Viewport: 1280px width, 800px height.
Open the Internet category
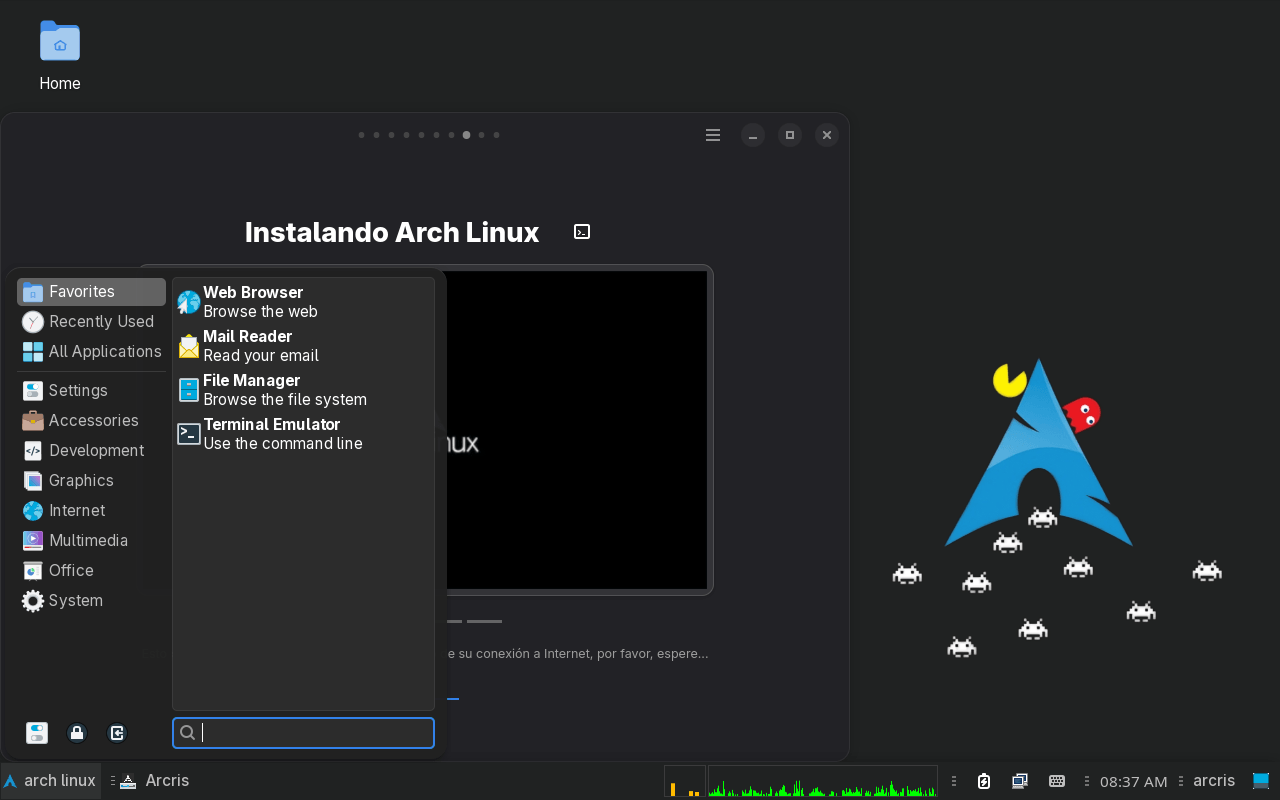pos(92,511)
